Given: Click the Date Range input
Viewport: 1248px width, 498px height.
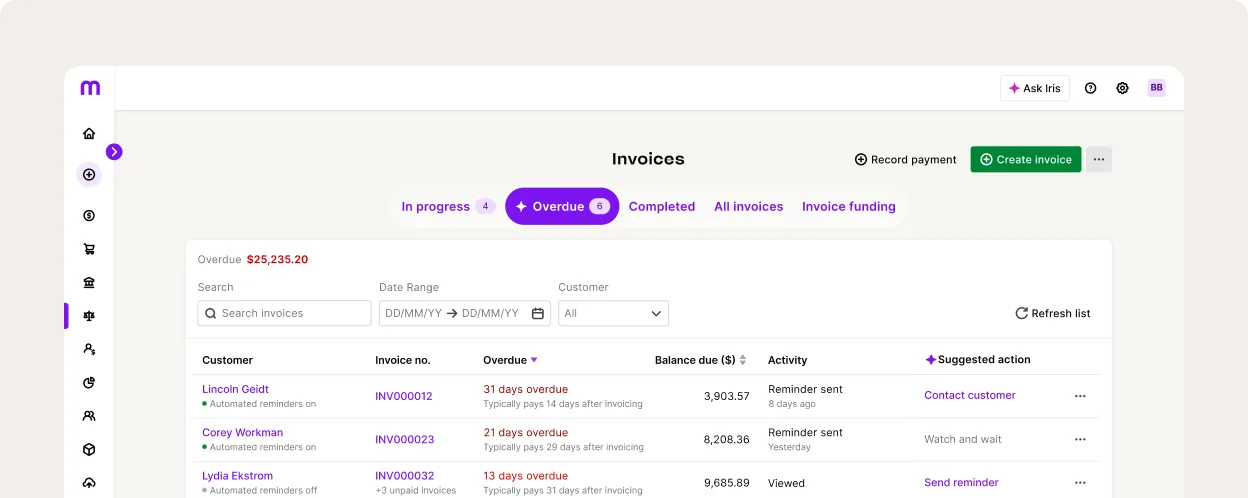Looking at the screenshot, I should (464, 313).
